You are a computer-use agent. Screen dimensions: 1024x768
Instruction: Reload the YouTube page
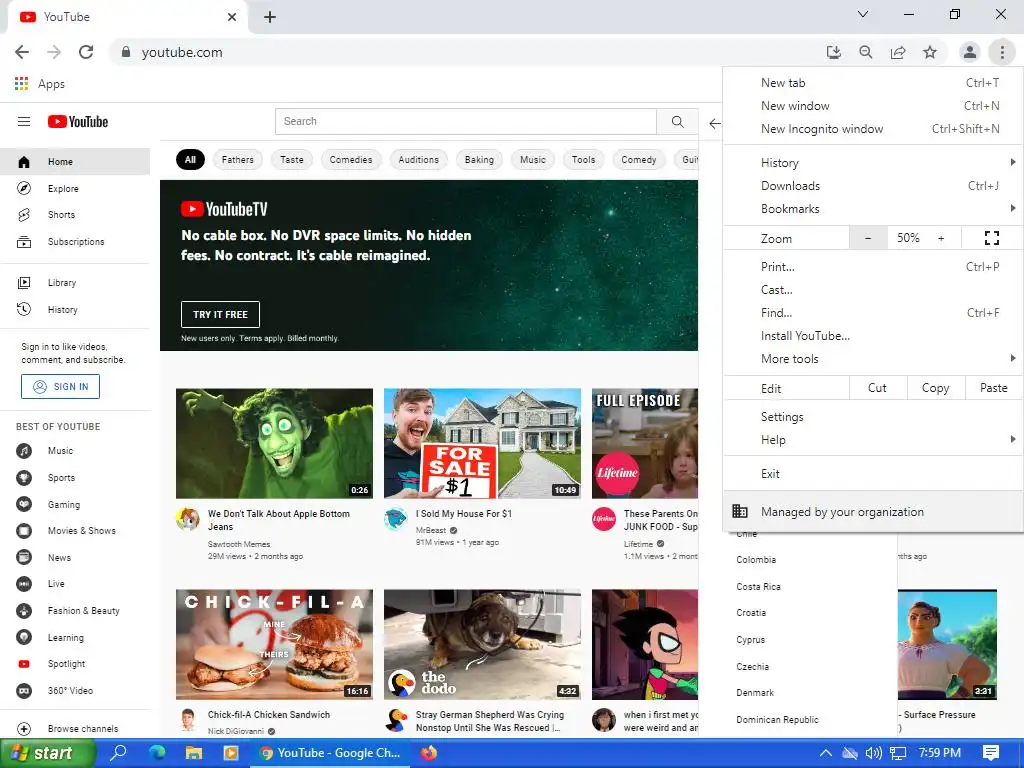pyautogui.click(x=86, y=52)
